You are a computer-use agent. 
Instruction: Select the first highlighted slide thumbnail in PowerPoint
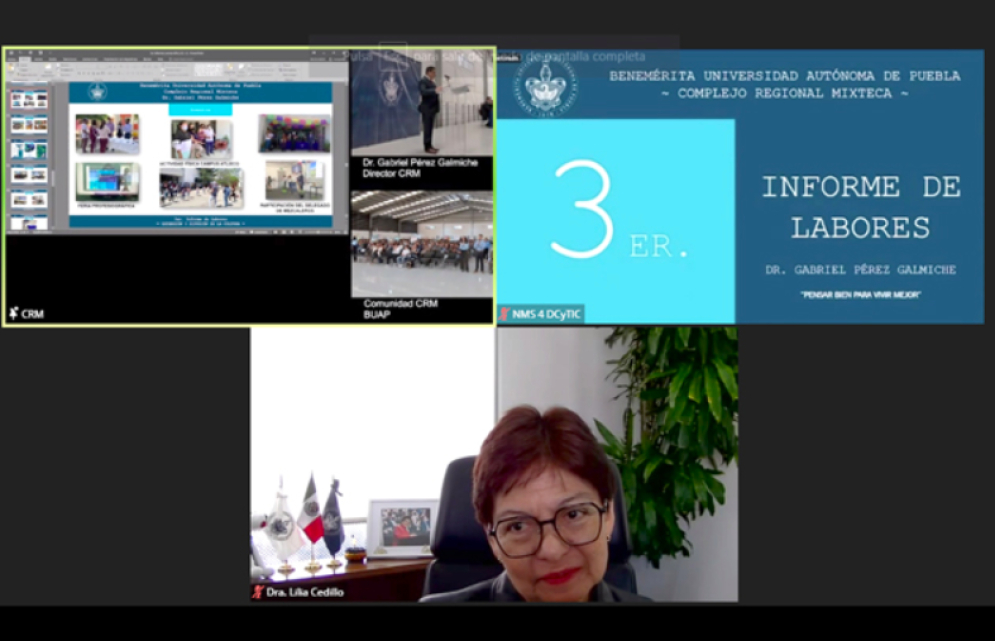point(29,100)
